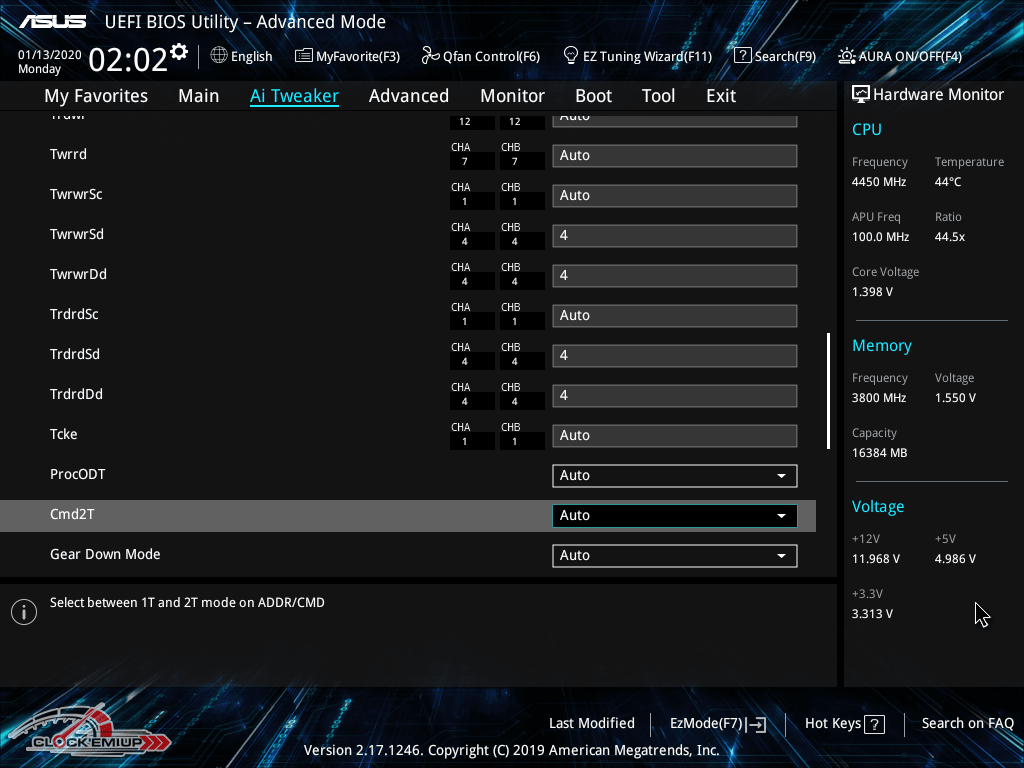Expand the Cmd2T dropdown arrow
The height and width of the screenshot is (768, 1024).
781,516
